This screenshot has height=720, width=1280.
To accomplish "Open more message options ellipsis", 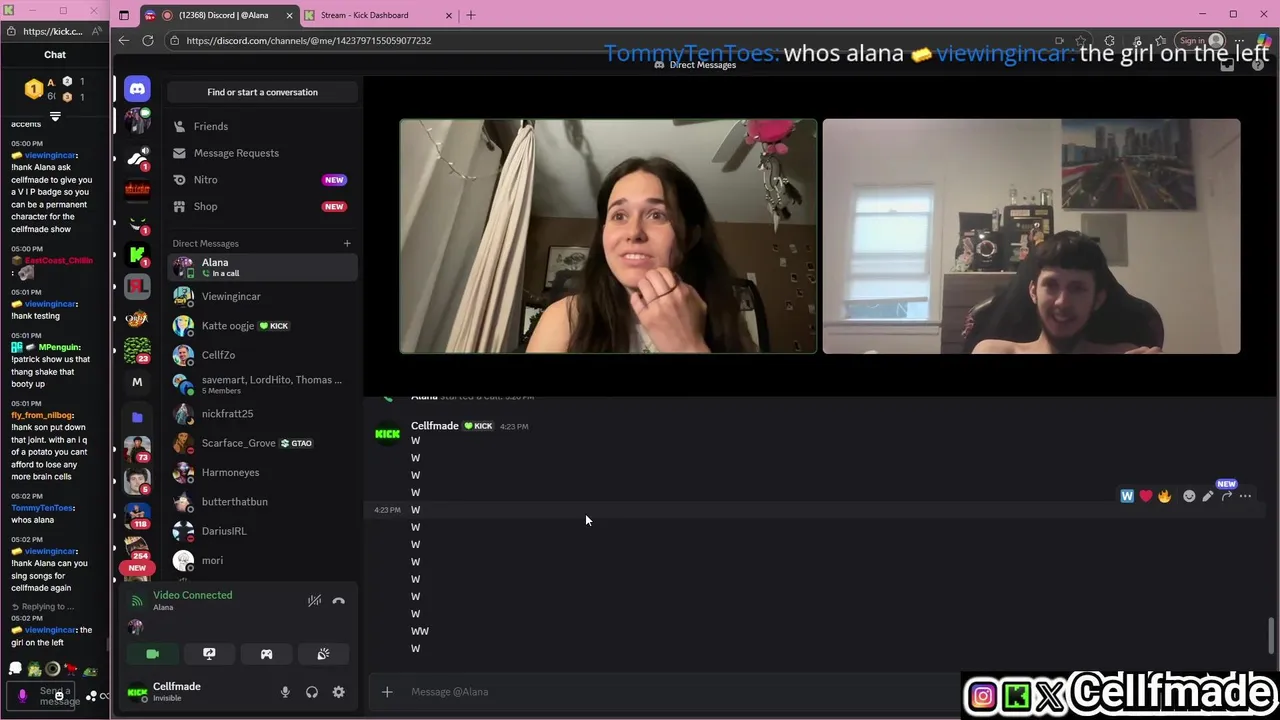I will (1245, 496).
